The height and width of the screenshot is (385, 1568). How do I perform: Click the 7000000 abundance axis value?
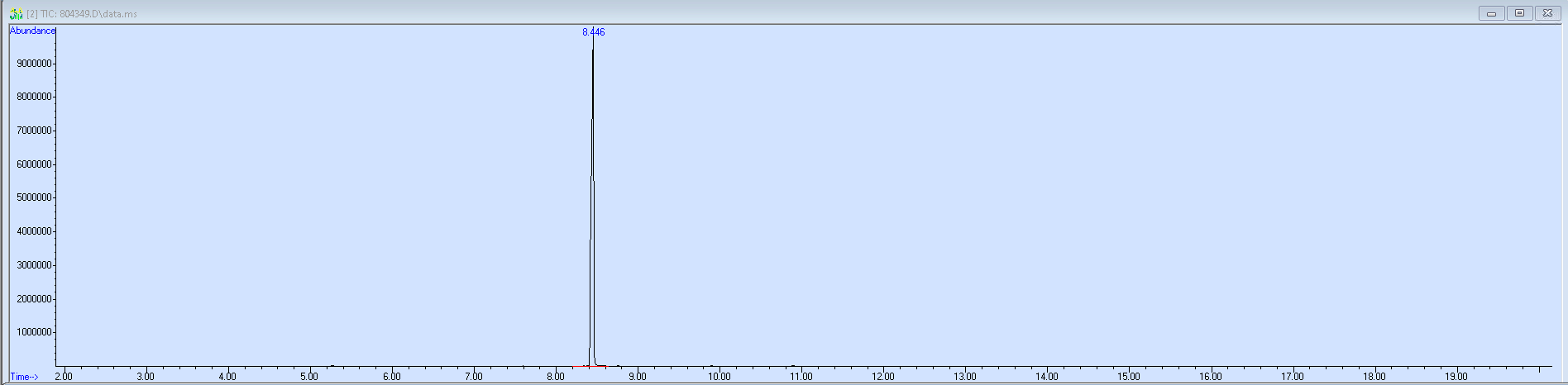[35, 131]
